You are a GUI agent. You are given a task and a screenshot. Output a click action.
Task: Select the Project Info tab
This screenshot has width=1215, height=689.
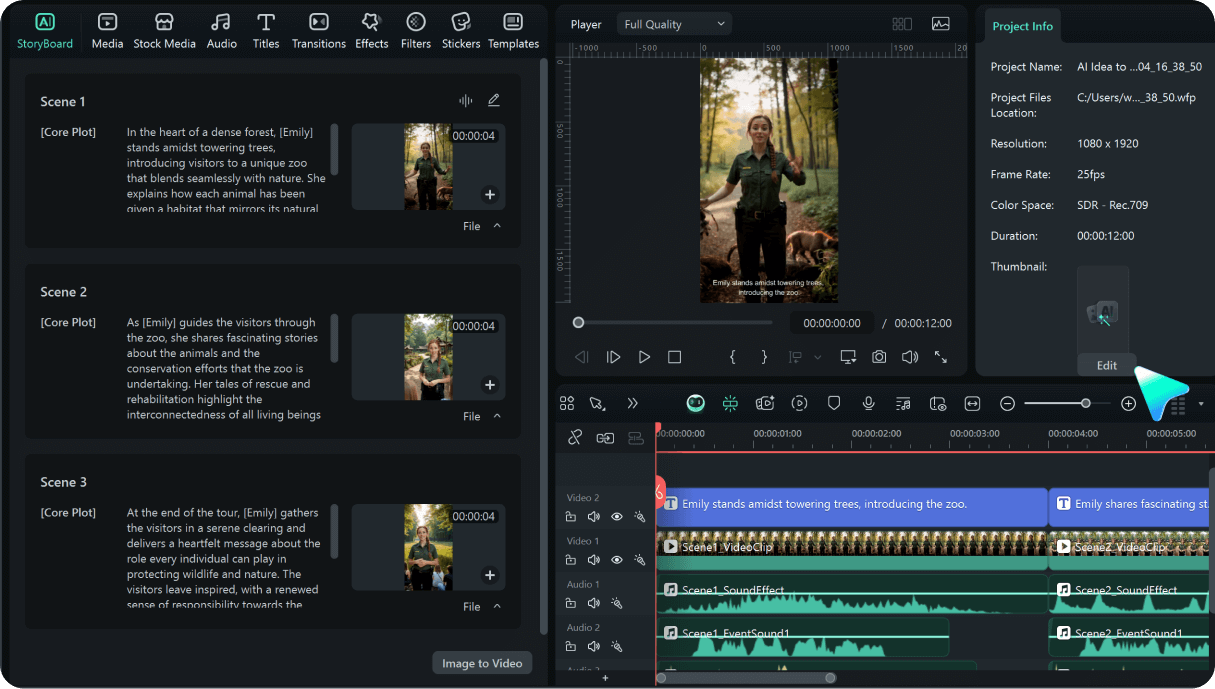pyautogui.click(x=1021, y=26)
